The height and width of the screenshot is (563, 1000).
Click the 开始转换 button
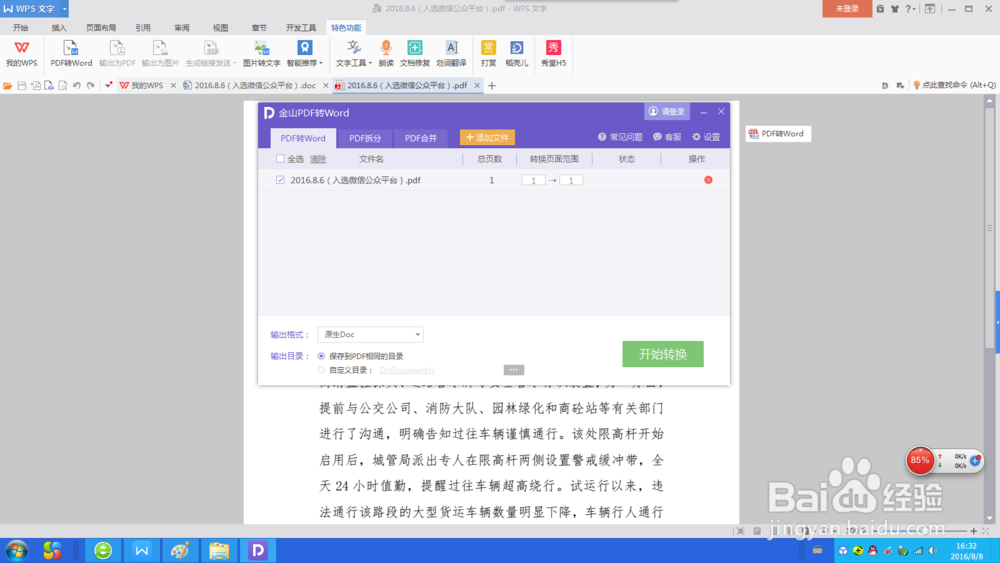[x=663, y=354]
